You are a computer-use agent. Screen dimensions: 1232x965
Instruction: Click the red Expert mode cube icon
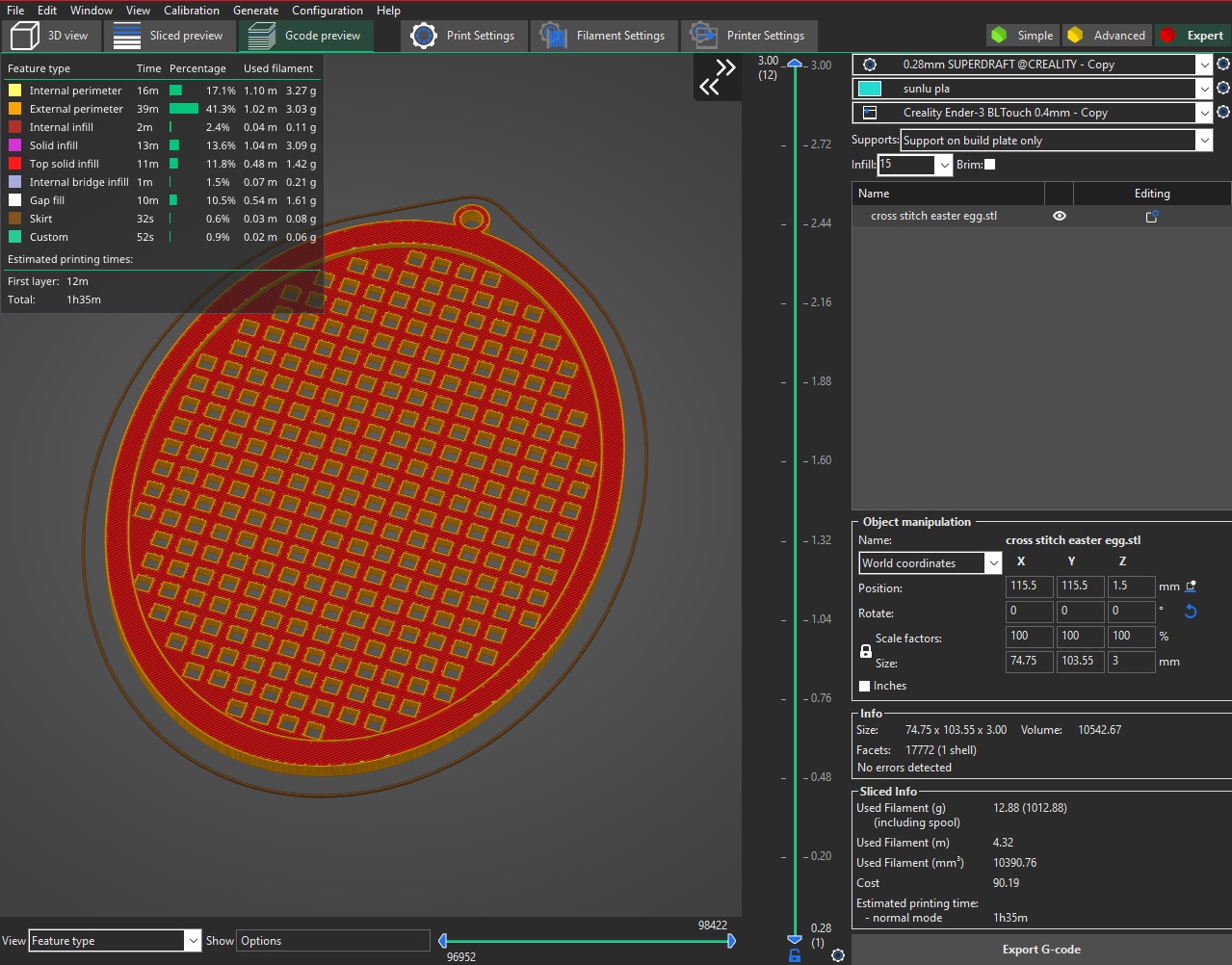1167,35
